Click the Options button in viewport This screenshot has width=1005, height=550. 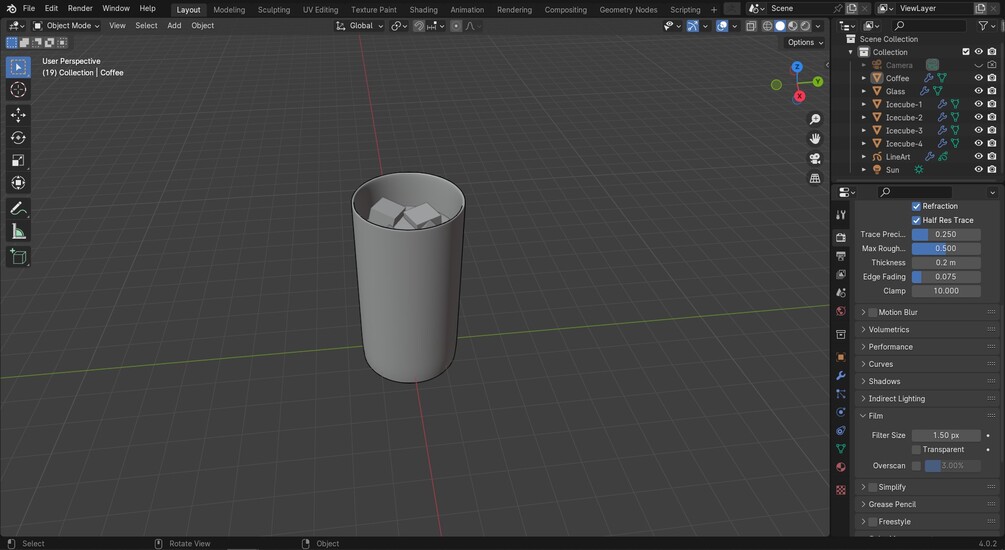click(x=804, y=42)
